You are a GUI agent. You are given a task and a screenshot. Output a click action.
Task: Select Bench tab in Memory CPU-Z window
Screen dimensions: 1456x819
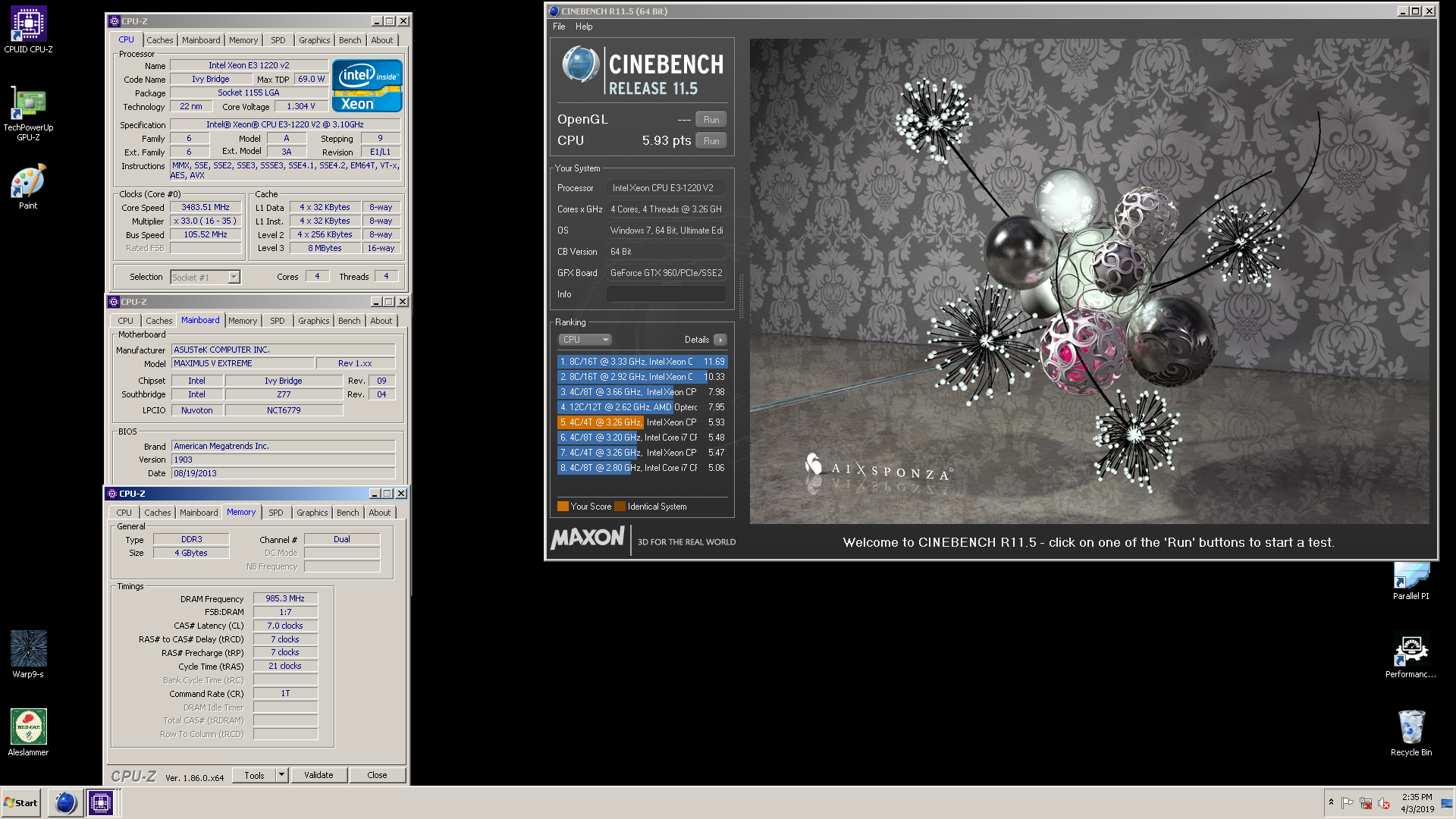[347, 513]
